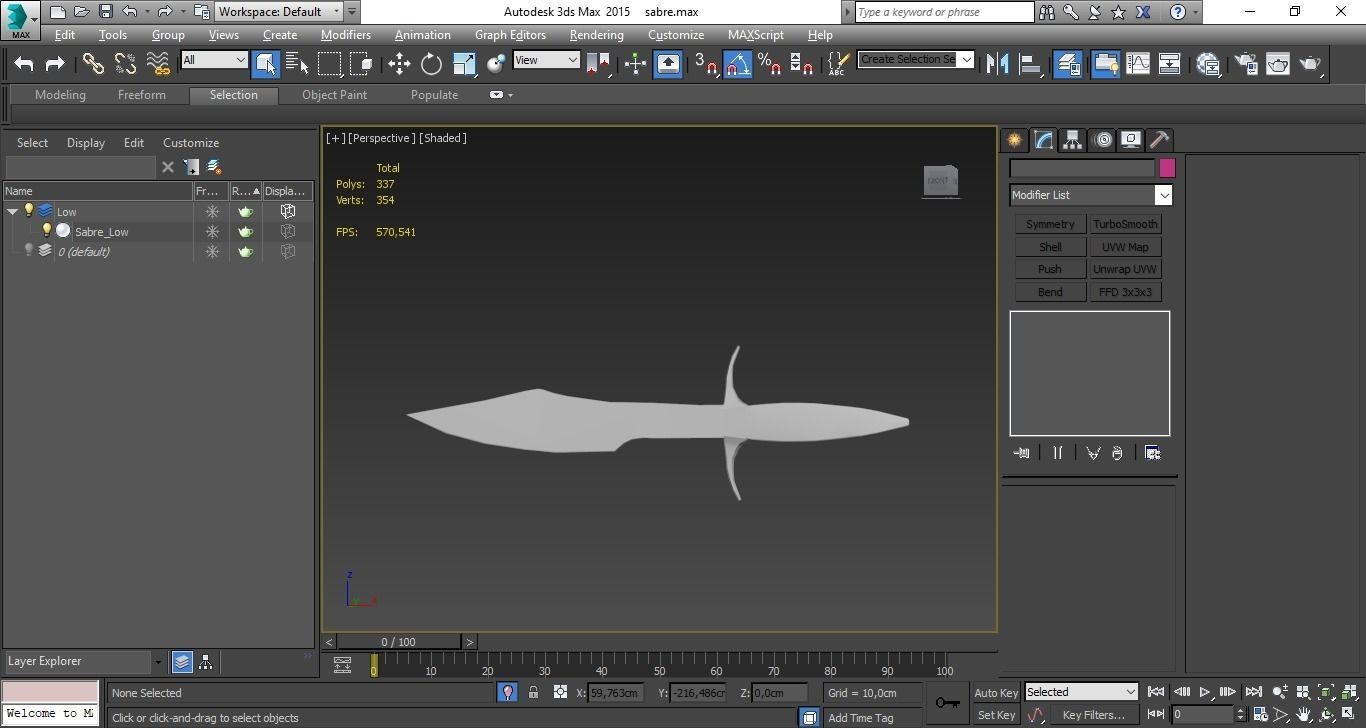Toggle visibility bulb of 0 (default) layer
Viewport: 1366px width, 728px height.
(28, 251)
